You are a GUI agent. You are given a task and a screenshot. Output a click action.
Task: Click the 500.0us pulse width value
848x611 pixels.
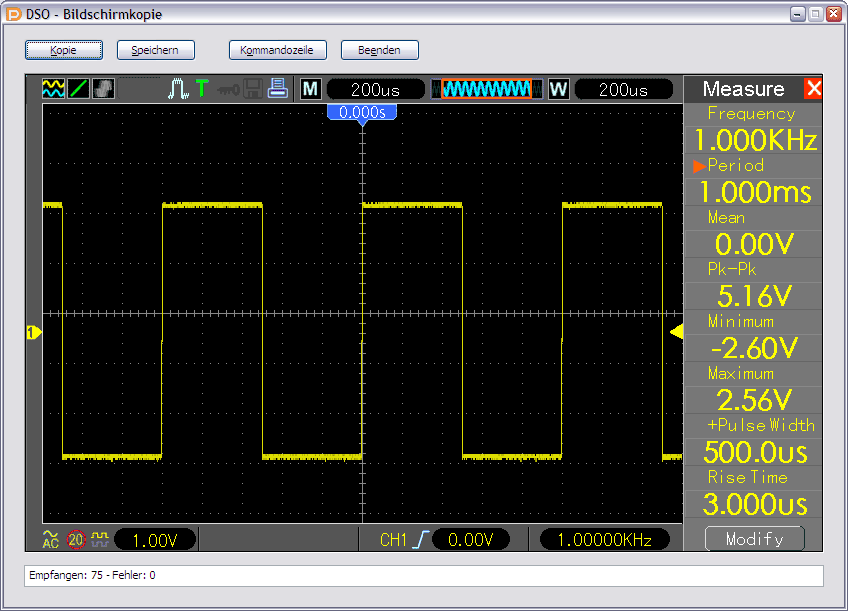[756, 453]
